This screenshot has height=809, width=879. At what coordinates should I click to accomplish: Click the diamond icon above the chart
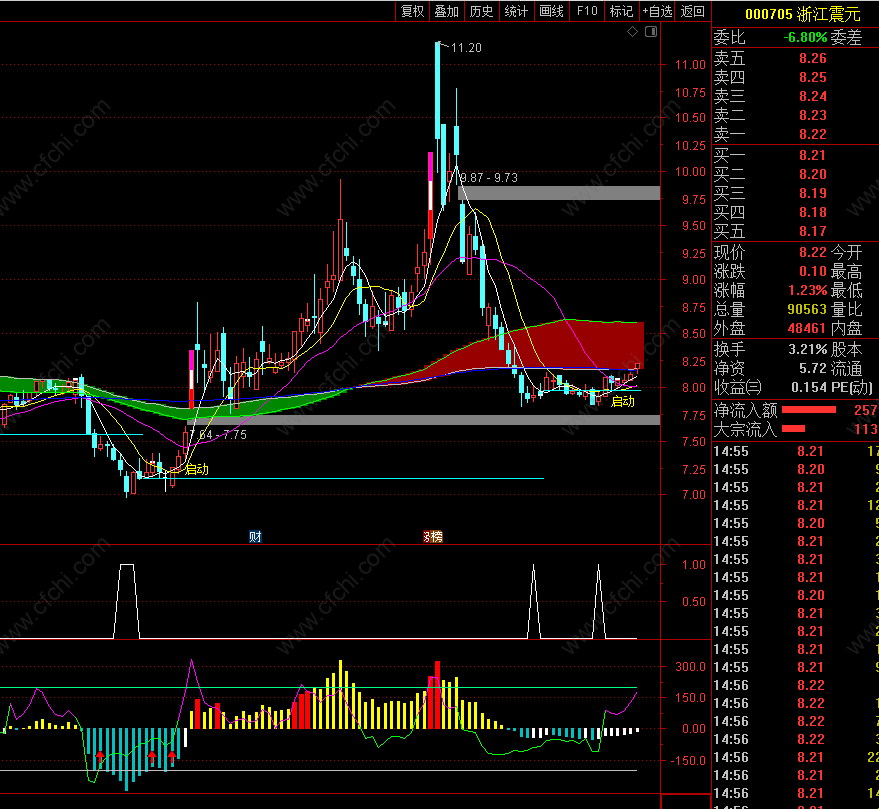(x=632, y=32)
